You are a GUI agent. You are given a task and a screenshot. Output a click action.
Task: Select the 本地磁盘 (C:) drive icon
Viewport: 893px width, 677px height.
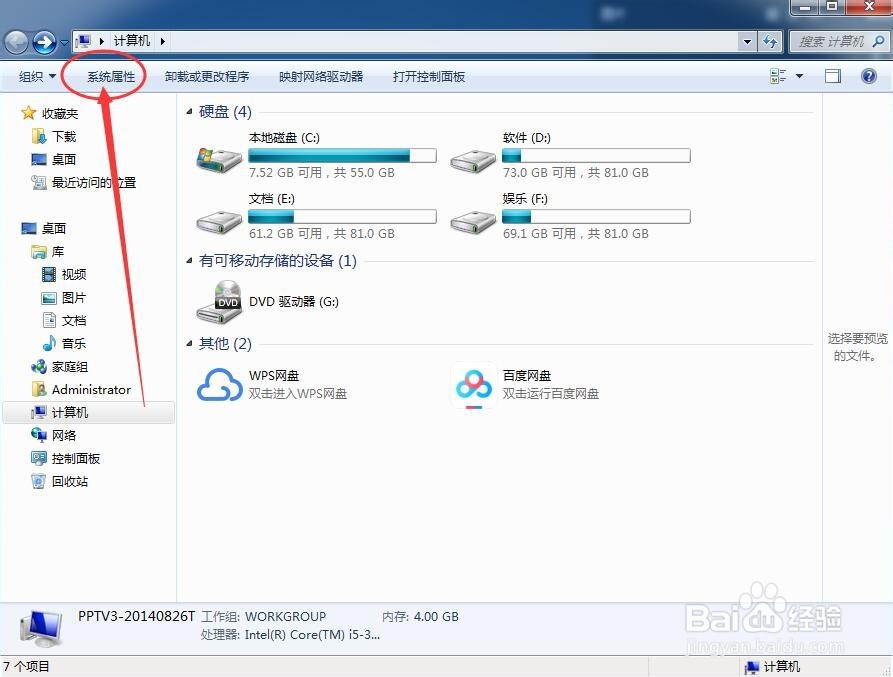click(218, 158)
